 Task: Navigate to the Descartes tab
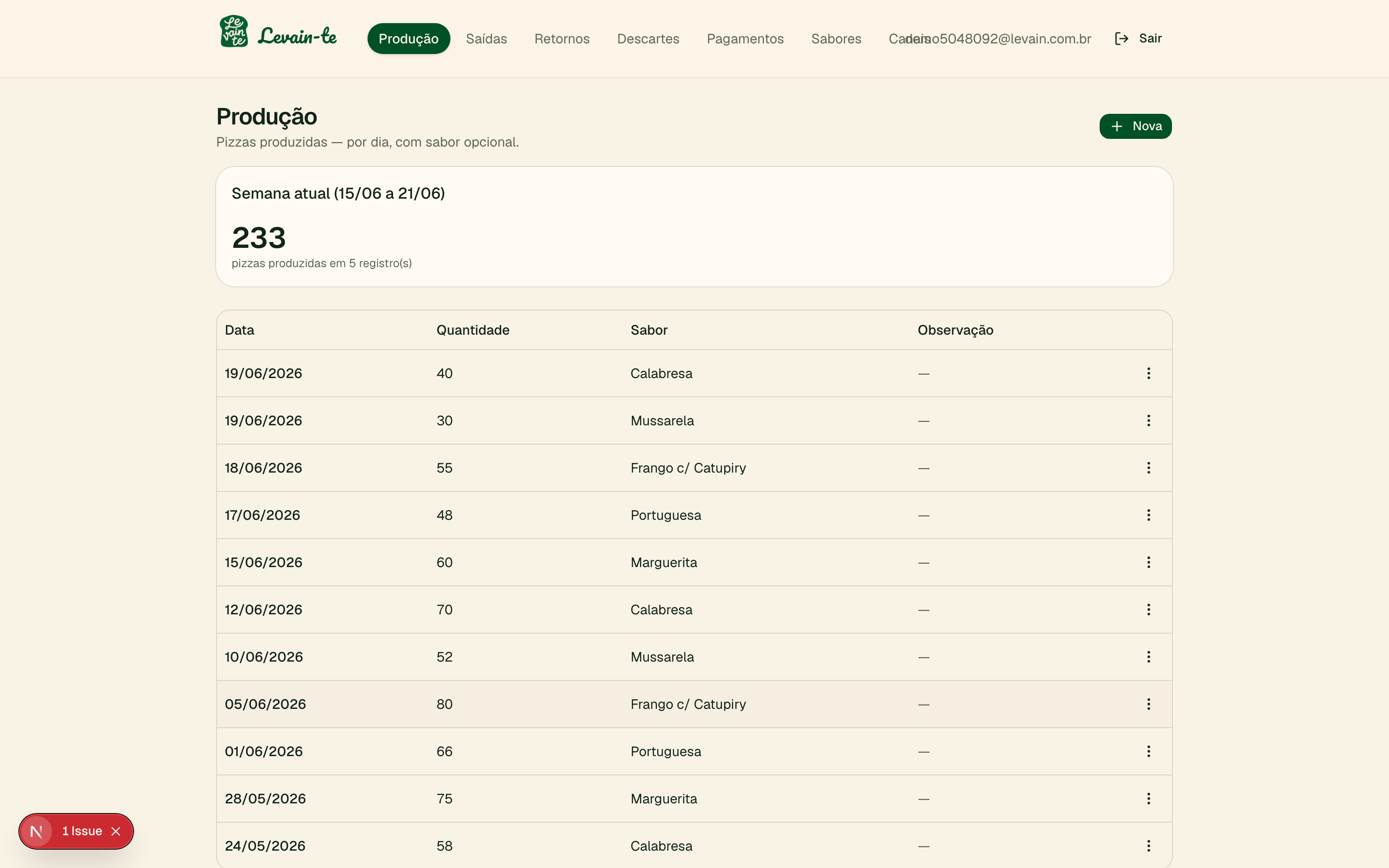click(648, 39)
